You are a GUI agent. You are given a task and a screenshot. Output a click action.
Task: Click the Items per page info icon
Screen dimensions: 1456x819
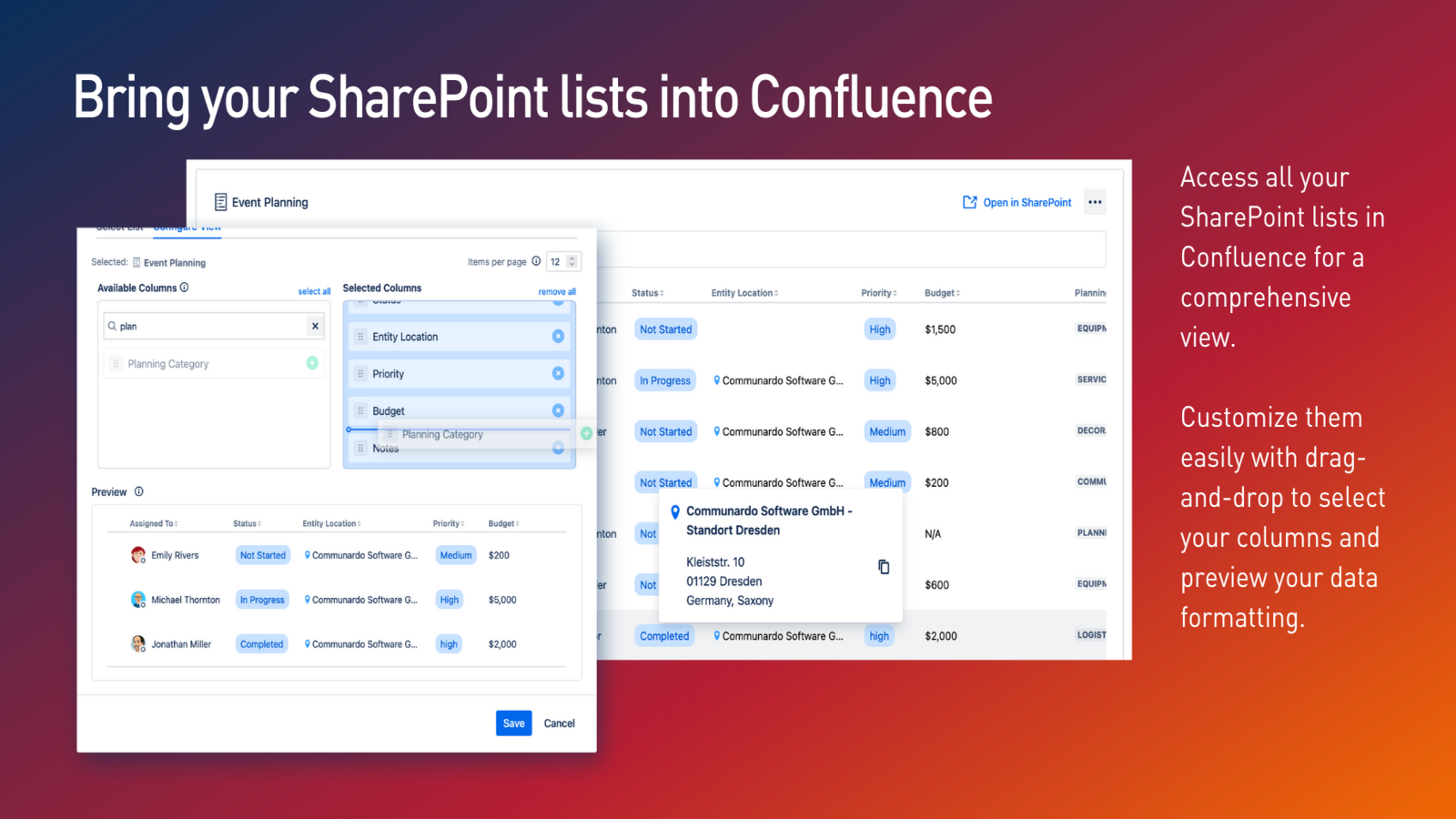click(536, 261)
